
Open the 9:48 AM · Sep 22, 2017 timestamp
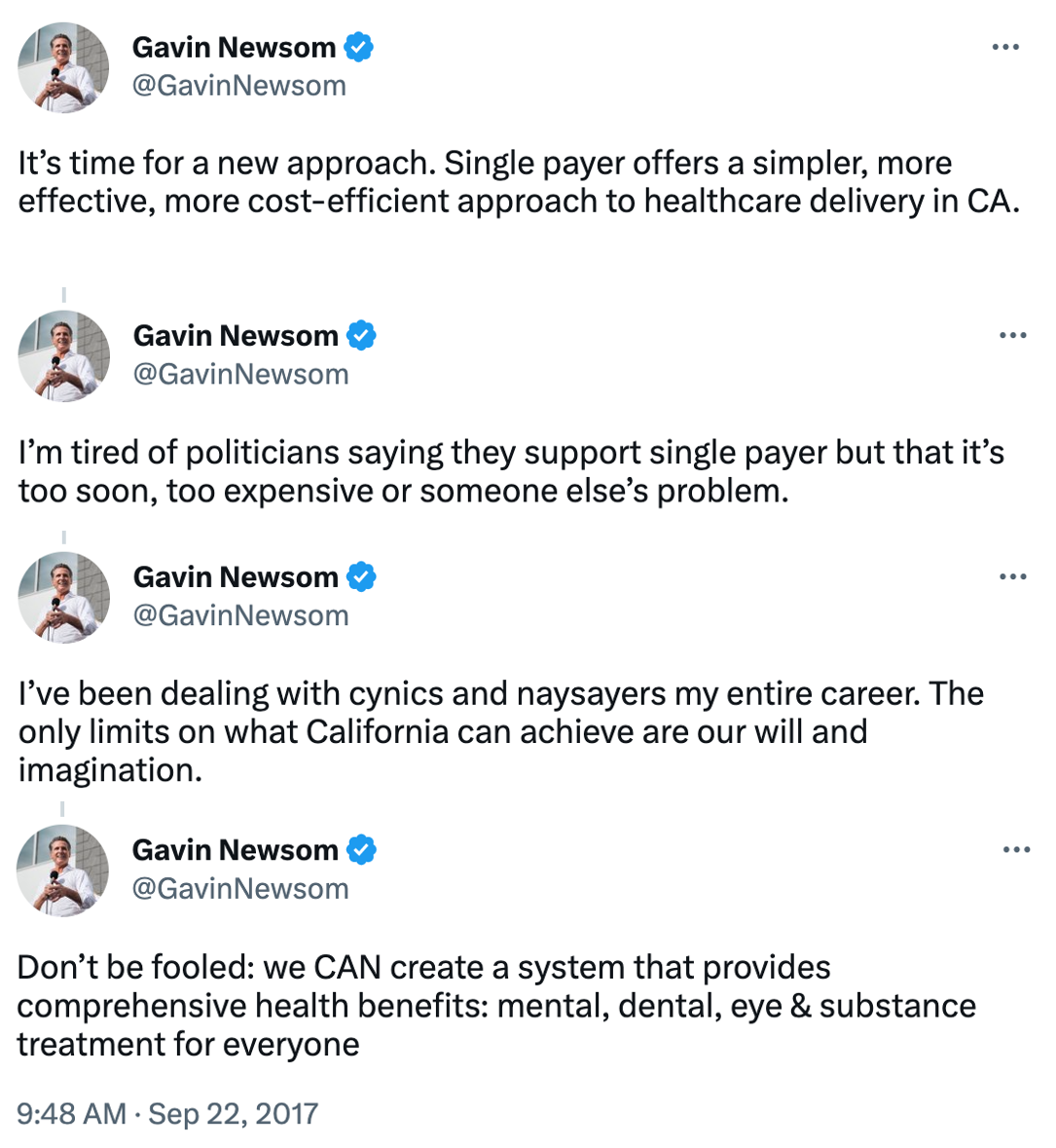point(167,1114)
